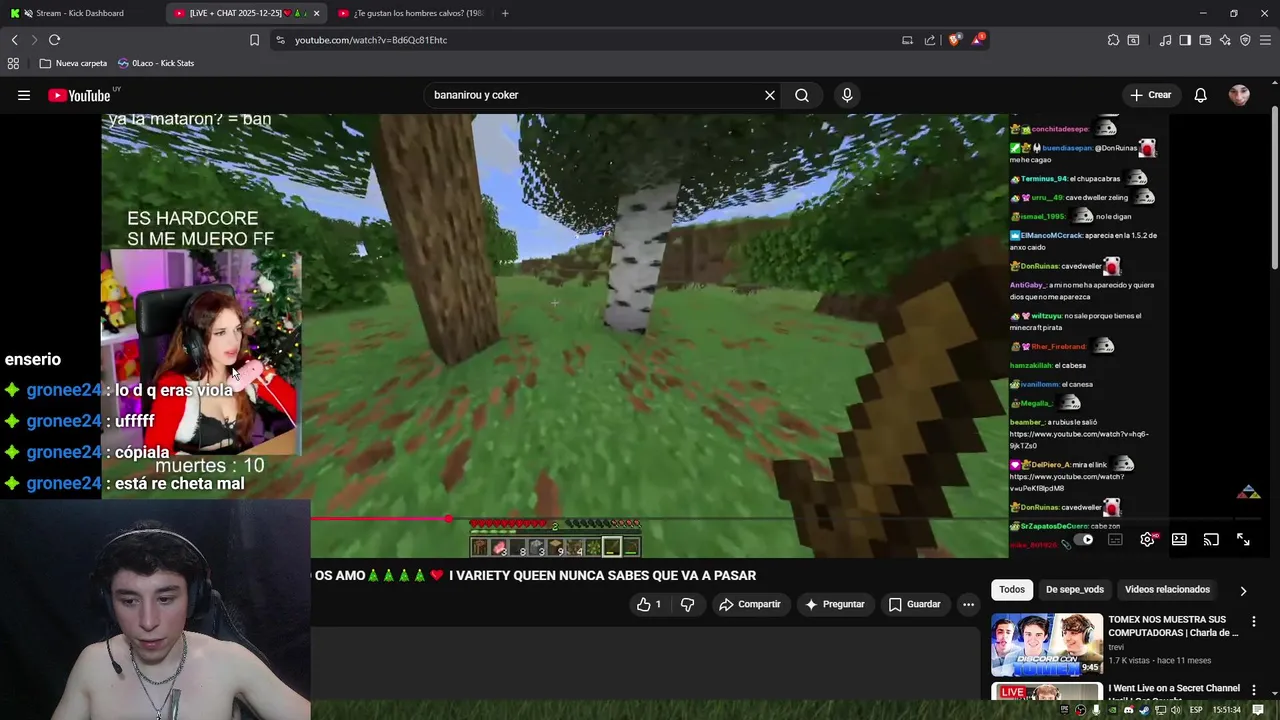Image resolution: width=1280 pixels, height=720 pixels.
Task: Open the Nueva carpeta bookmark folder
Action: pos(73,63)
